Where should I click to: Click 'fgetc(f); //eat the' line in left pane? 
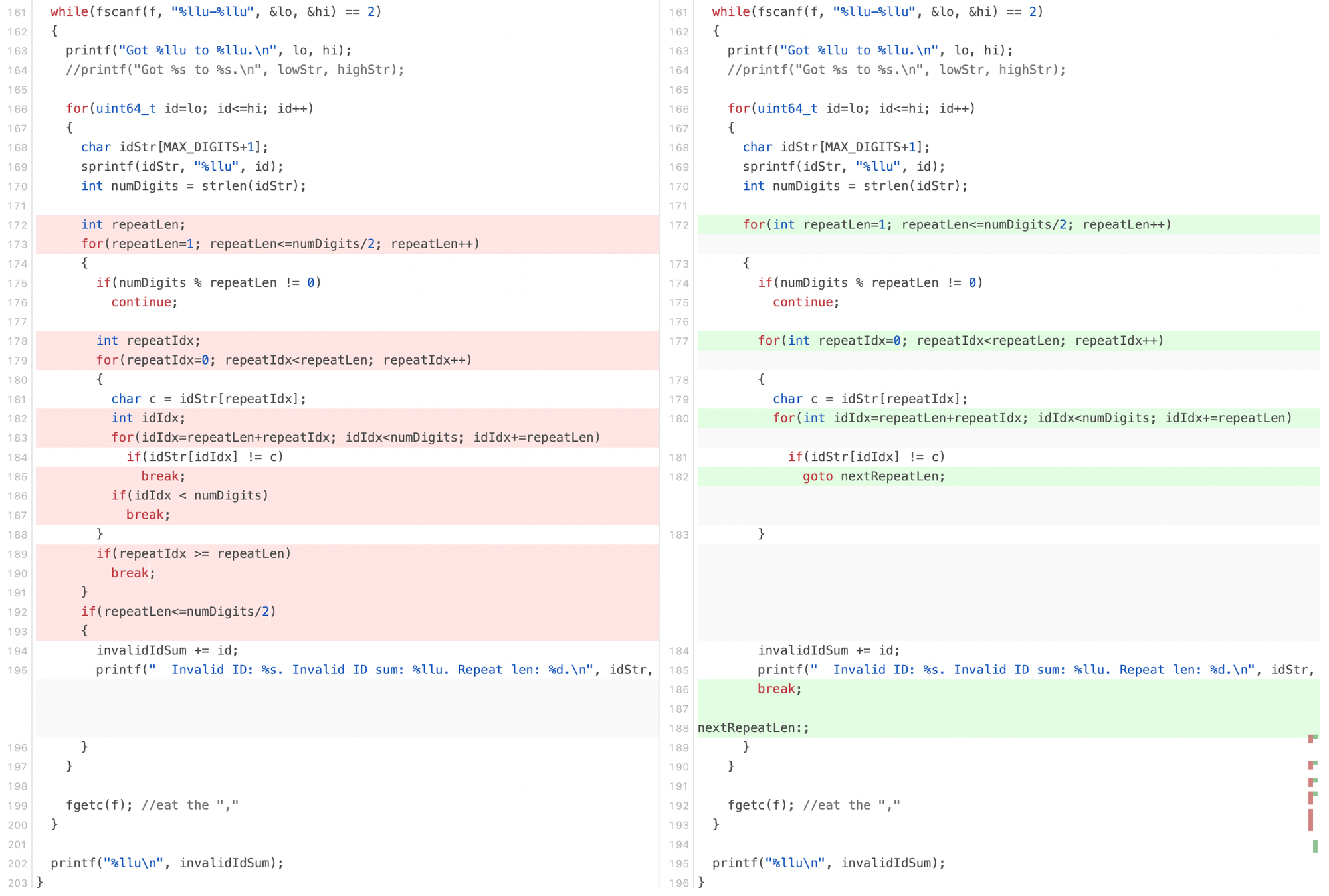[152, 806]
